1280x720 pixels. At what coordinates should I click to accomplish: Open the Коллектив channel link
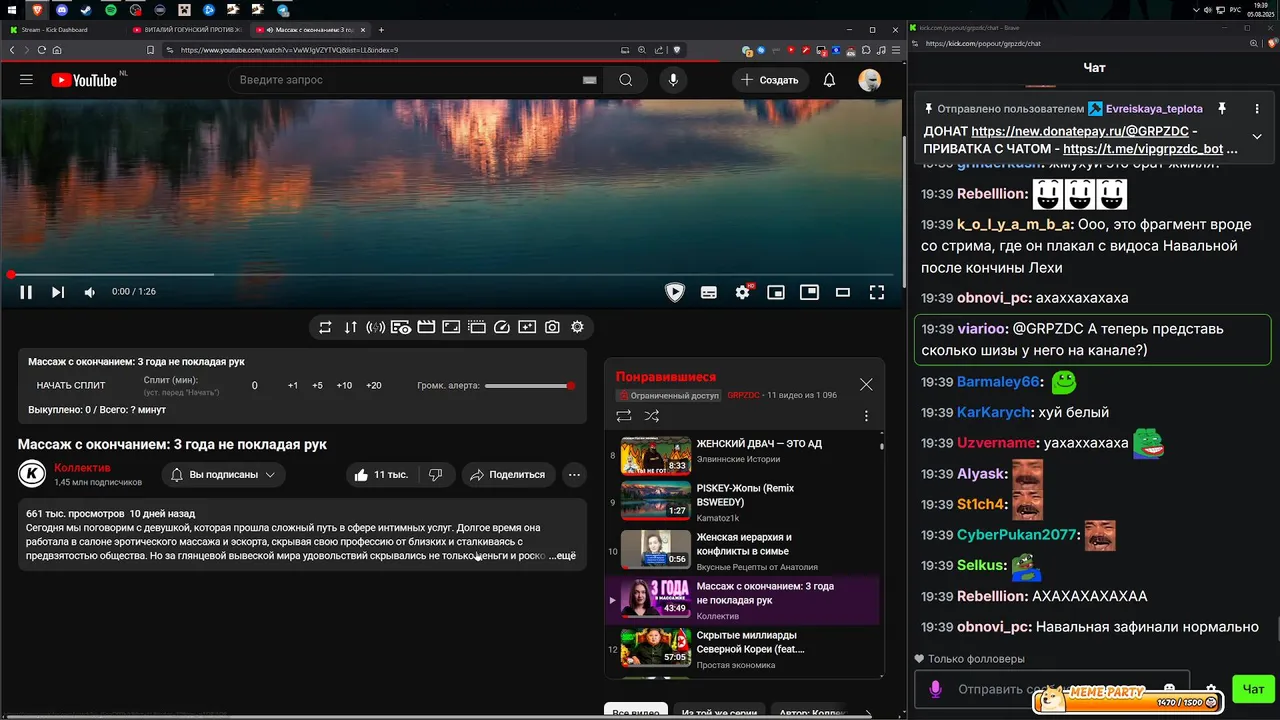click(82, 468)
